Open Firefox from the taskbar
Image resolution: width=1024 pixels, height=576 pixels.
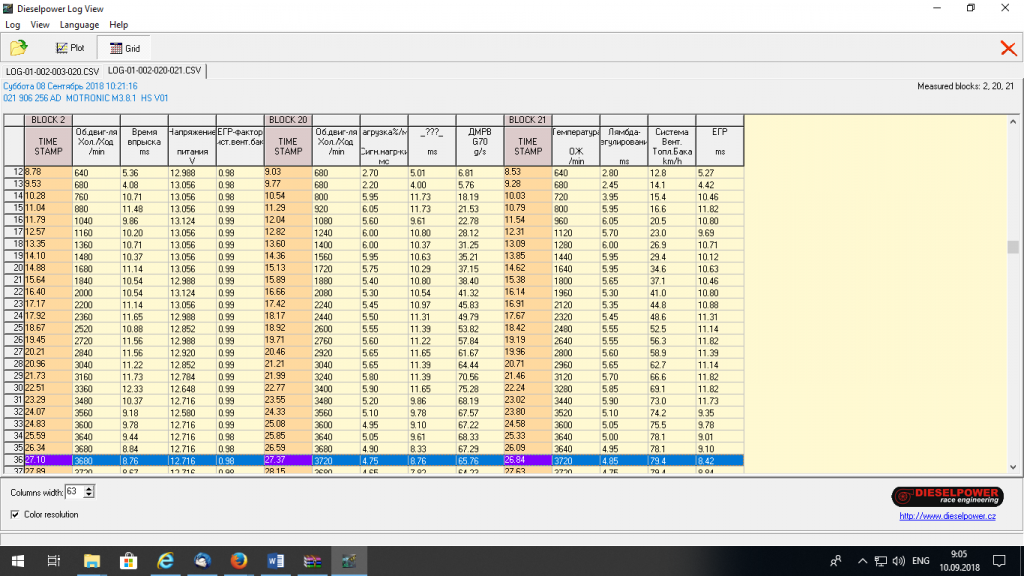click(238, 560)
